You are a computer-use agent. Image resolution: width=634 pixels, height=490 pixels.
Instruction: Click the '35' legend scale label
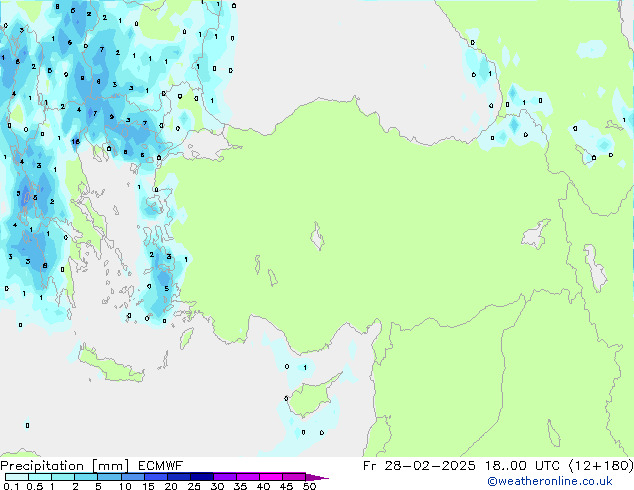pos(240,486)
